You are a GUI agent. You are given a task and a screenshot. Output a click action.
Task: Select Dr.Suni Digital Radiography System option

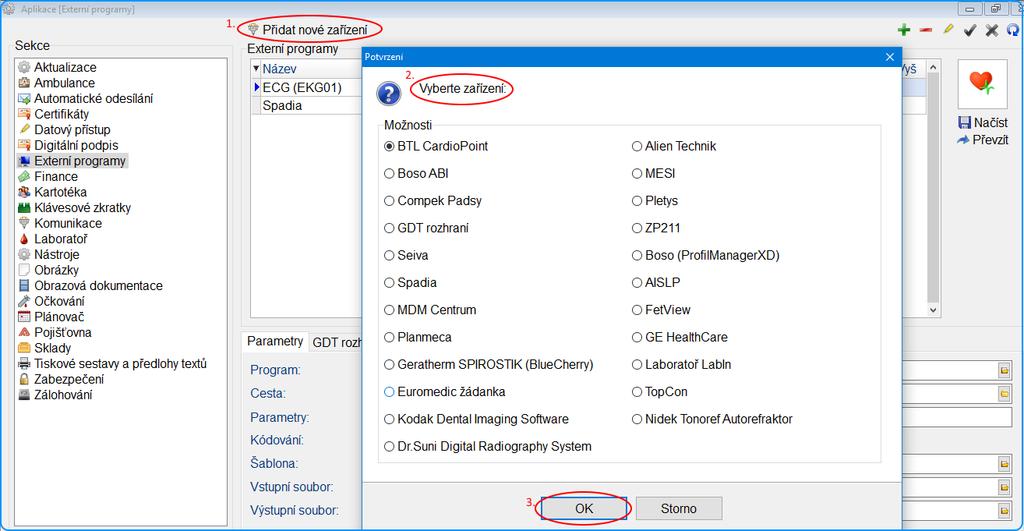[x=488, y=447]
